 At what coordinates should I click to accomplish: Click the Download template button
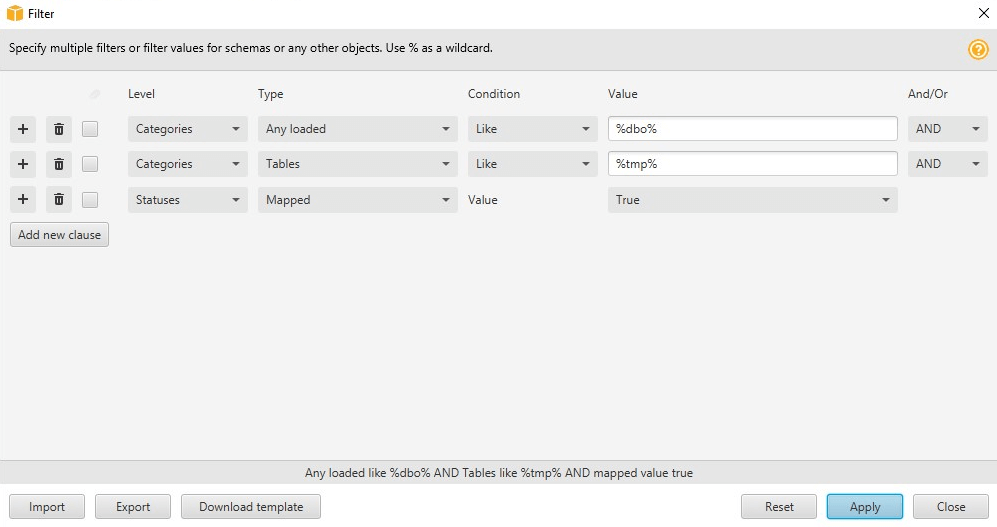[251, 507]
